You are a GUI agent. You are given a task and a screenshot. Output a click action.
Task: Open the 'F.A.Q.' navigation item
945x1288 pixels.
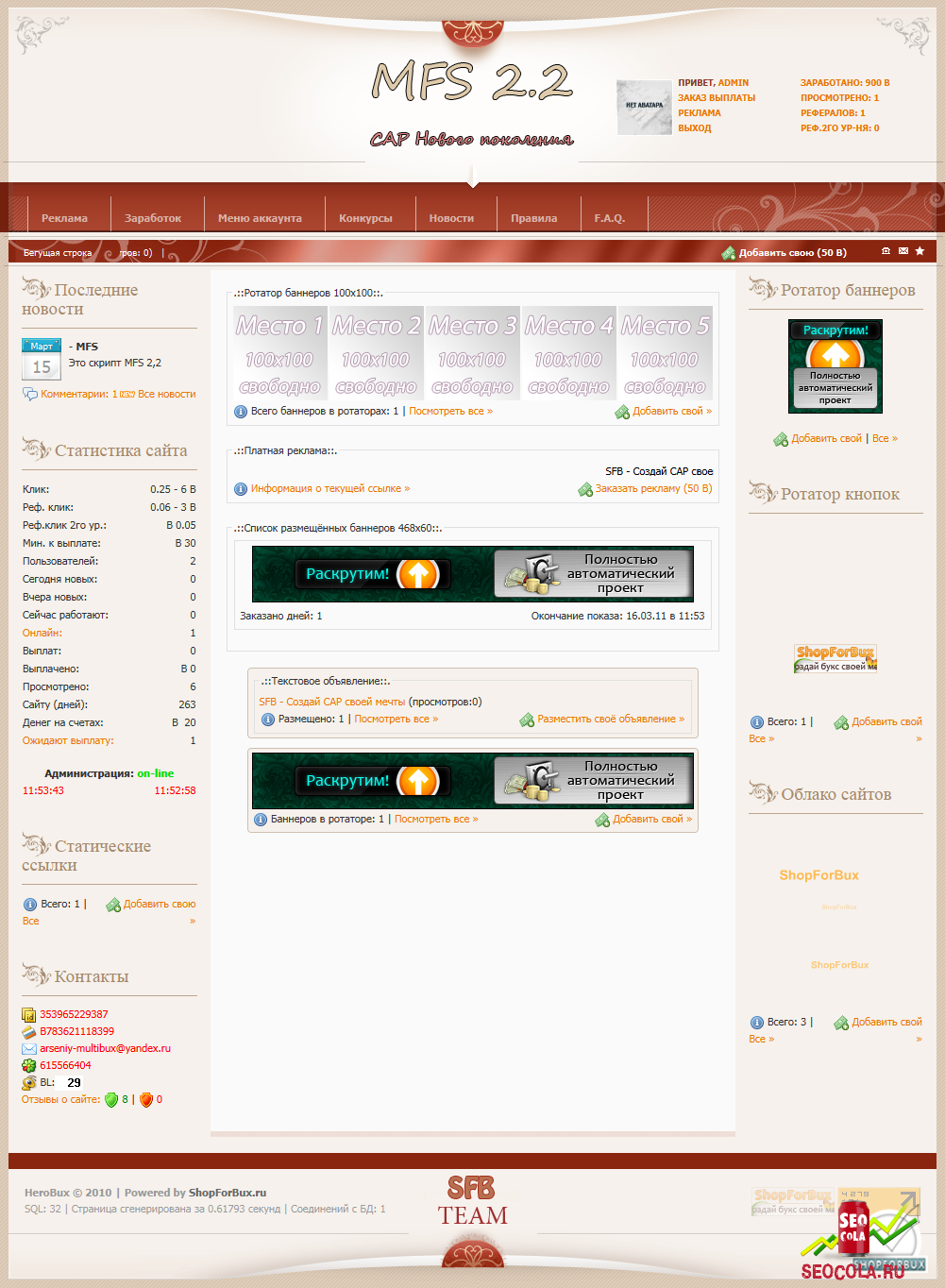609,218
